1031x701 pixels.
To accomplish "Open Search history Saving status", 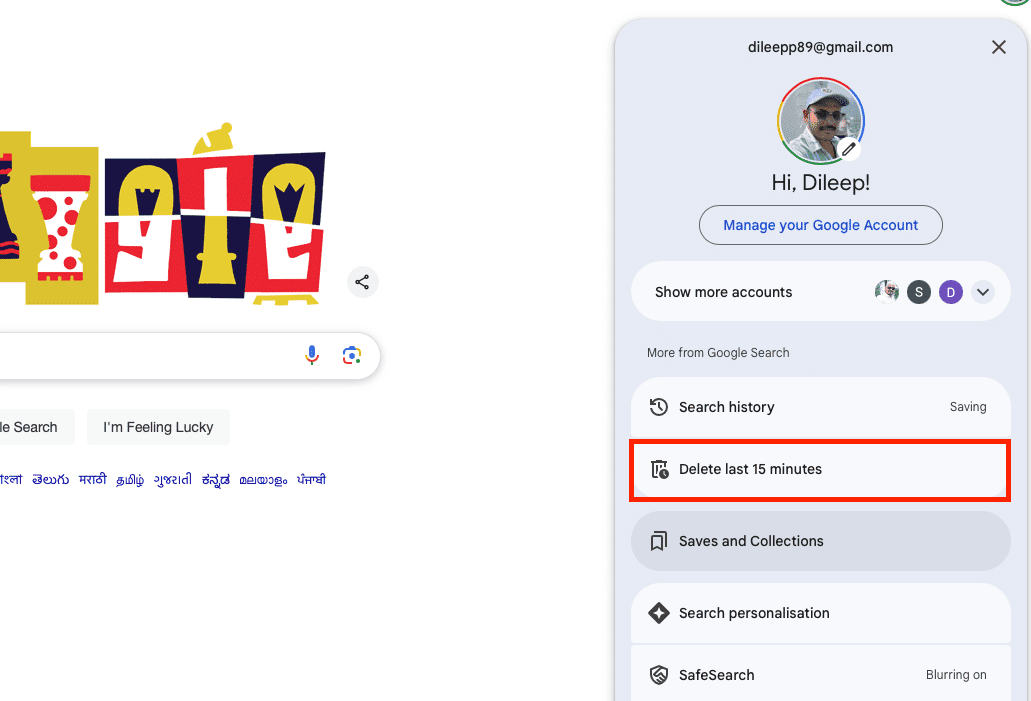I will [x=967, y=407].
